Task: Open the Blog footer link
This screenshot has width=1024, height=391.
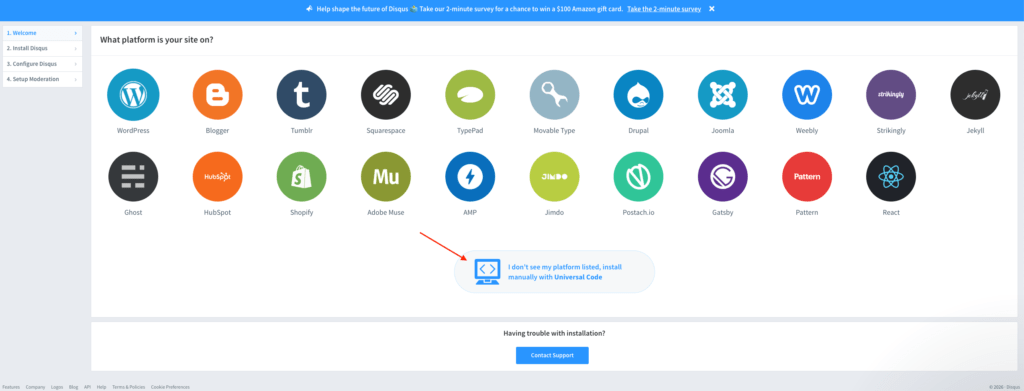Action: (73, 387)
